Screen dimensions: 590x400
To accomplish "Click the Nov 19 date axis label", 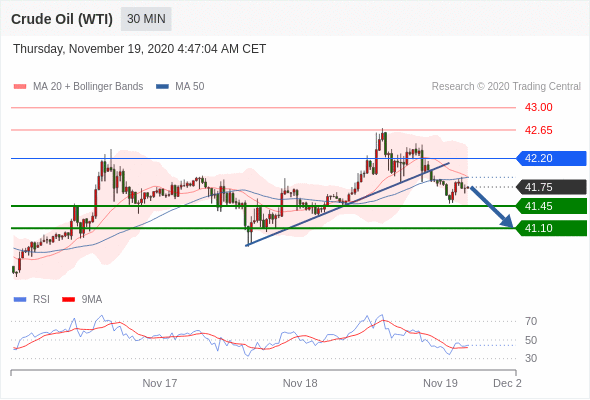I will 440,383.
